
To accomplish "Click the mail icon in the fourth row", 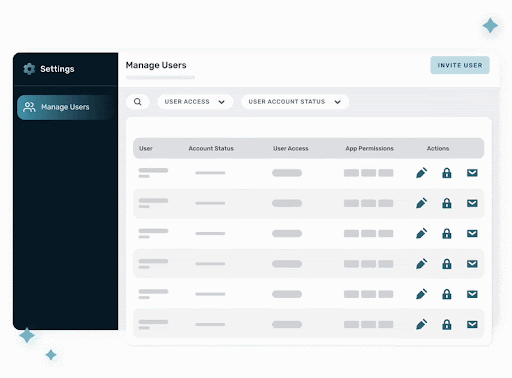I will pyautogui.click(x=472, y=264).
